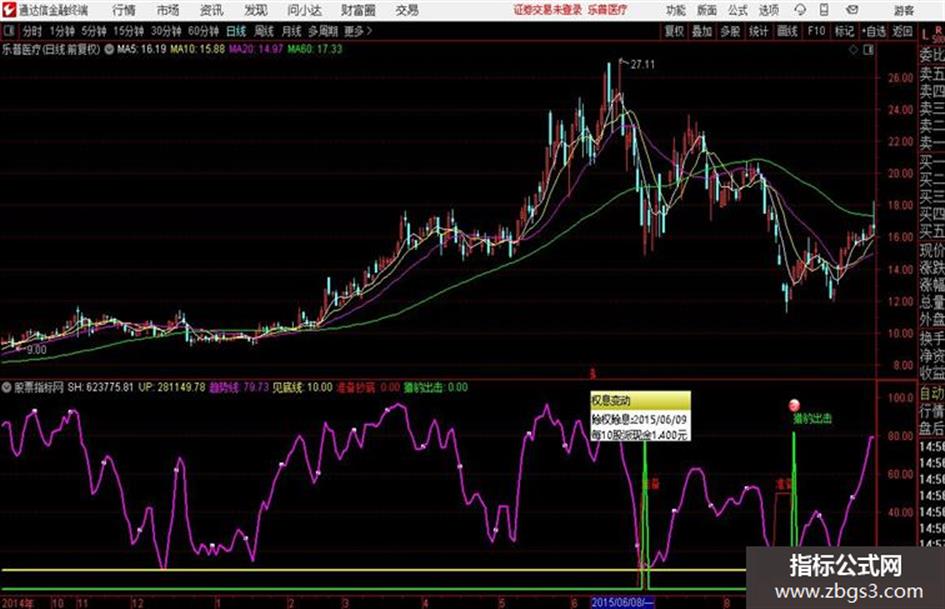Open the 功能 menu

[x=676, y=10]
